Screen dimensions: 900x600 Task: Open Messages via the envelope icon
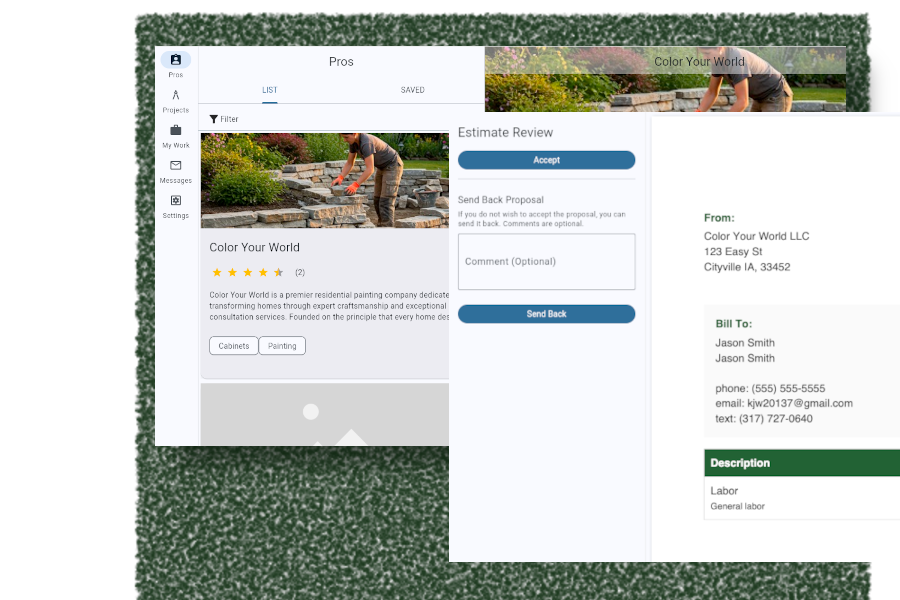[175, 166]
